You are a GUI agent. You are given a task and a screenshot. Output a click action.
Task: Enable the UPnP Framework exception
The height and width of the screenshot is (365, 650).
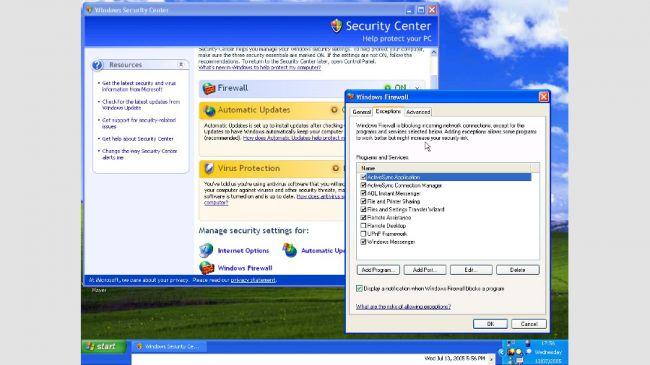pos(363,234)
